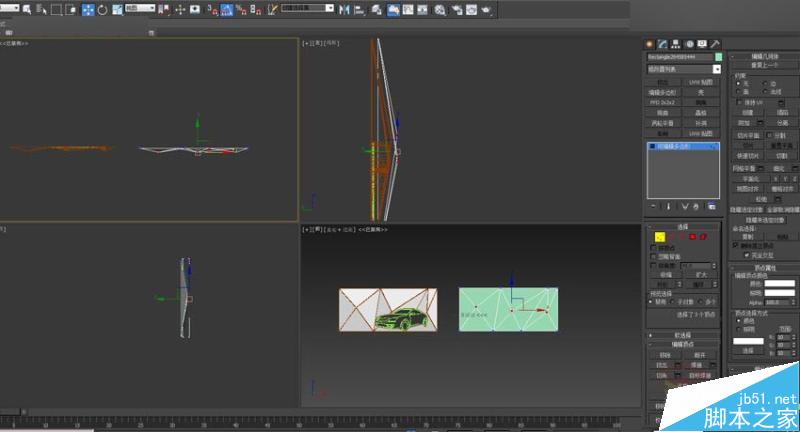Click the FFD 2x2x2 modifier button

pyautogui.click(x=664, y=102)
